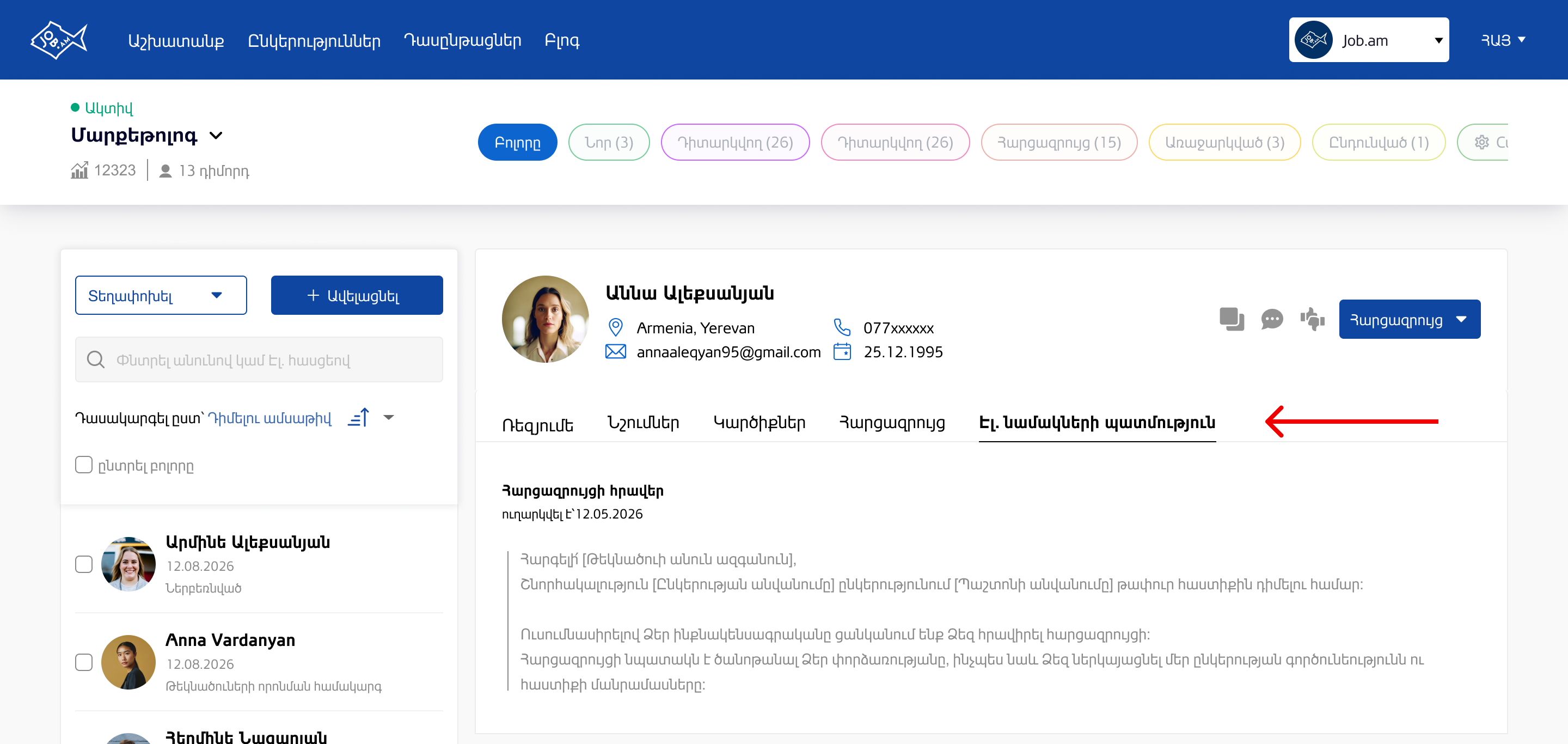Switch to the Նշումներ tab
The width and height of the screenshot is (1568, 744).
643,423
